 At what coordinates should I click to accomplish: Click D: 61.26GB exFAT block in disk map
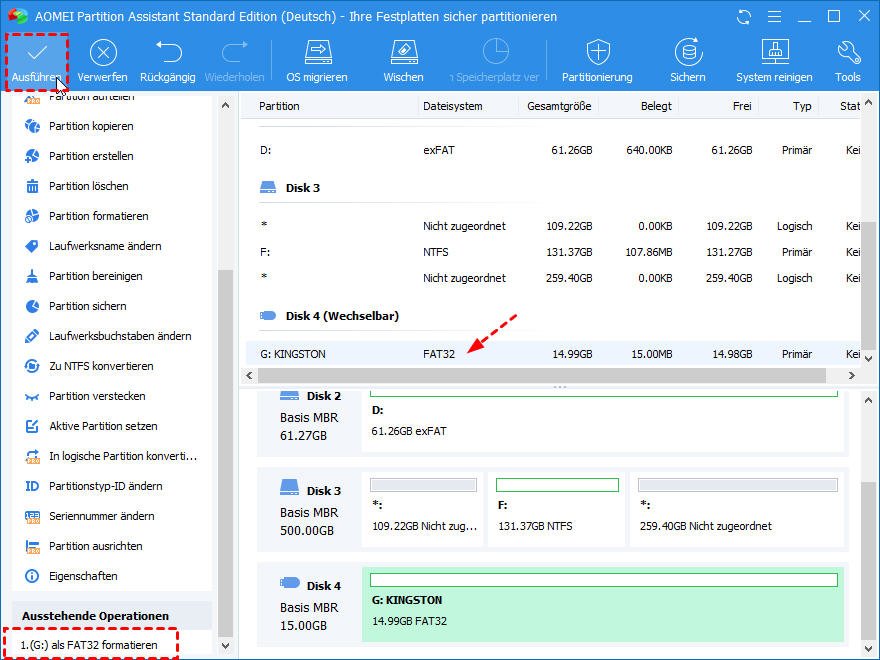[x=603, y=421]
